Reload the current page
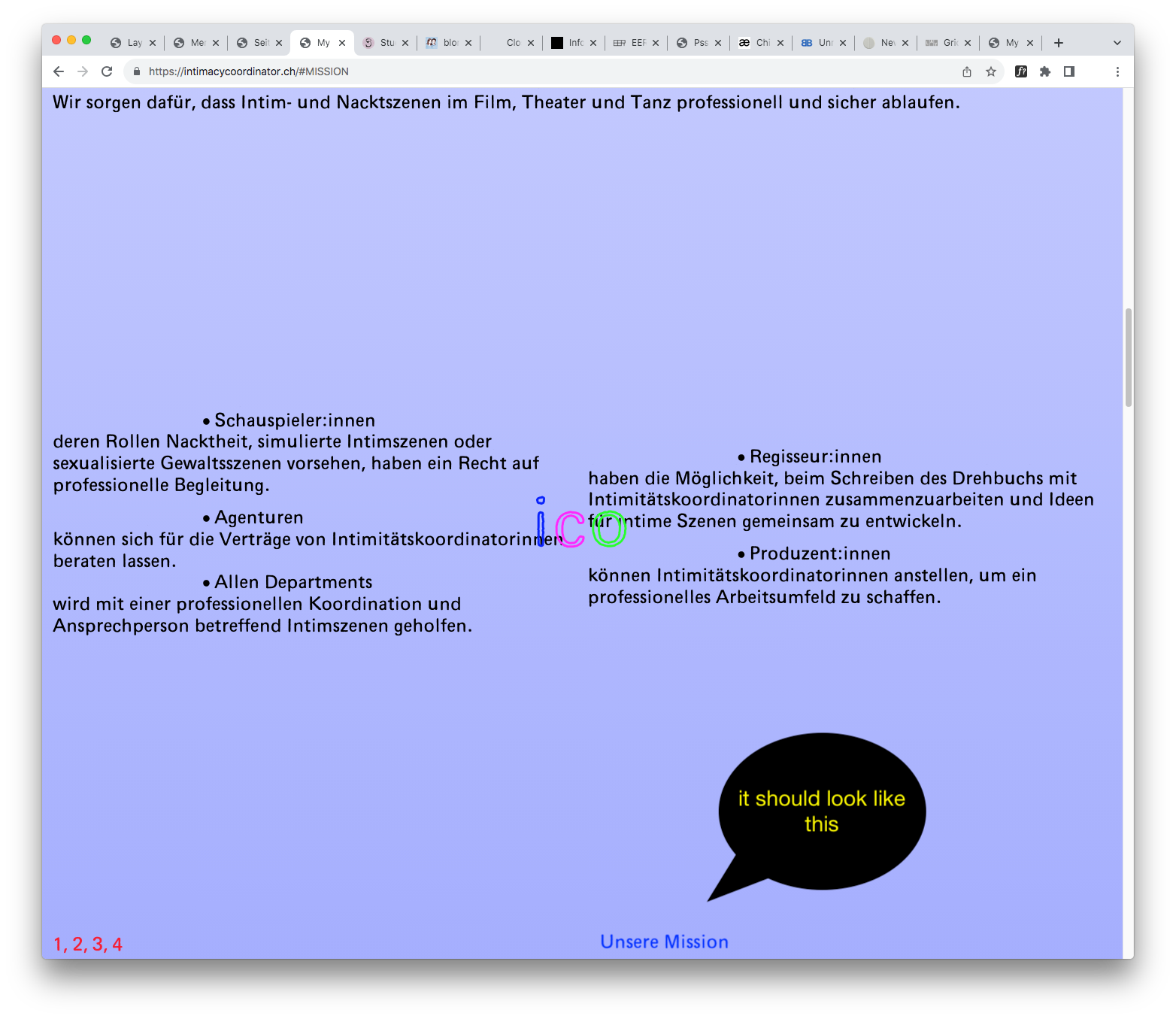Screen dimensions: 1176x1019 pyautogui.click(x=107, y=71)
